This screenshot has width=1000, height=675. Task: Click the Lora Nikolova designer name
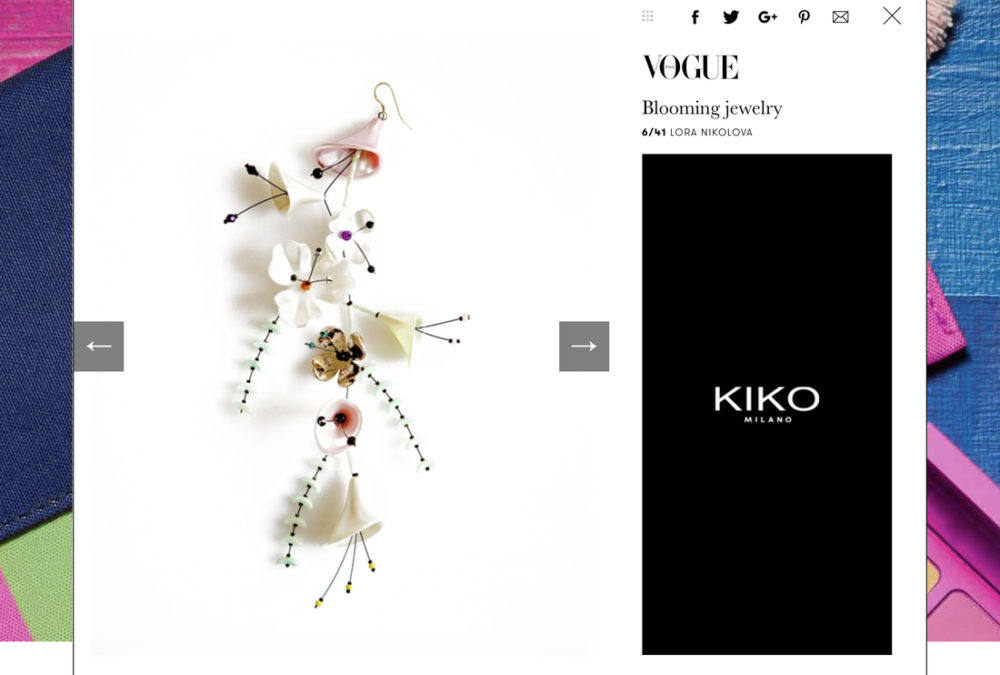pos(711,132)
